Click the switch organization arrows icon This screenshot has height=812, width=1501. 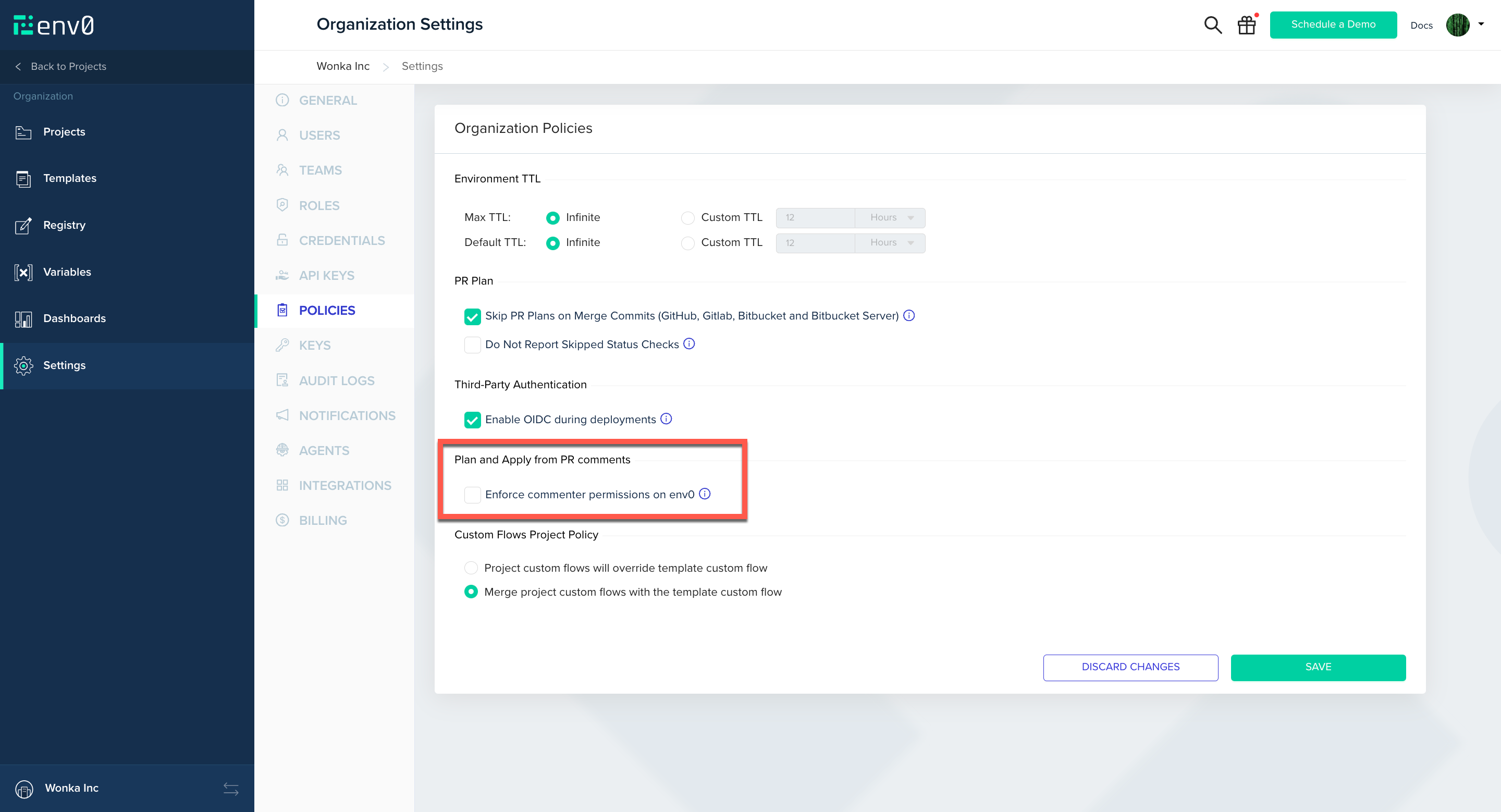(x=231, y=789)
